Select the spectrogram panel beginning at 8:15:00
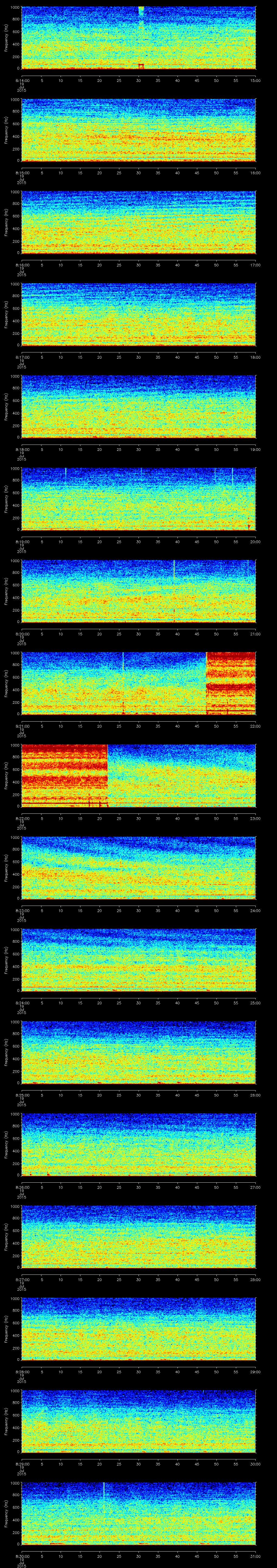Viewport: 277px width, 1568px height. point(139,130)
